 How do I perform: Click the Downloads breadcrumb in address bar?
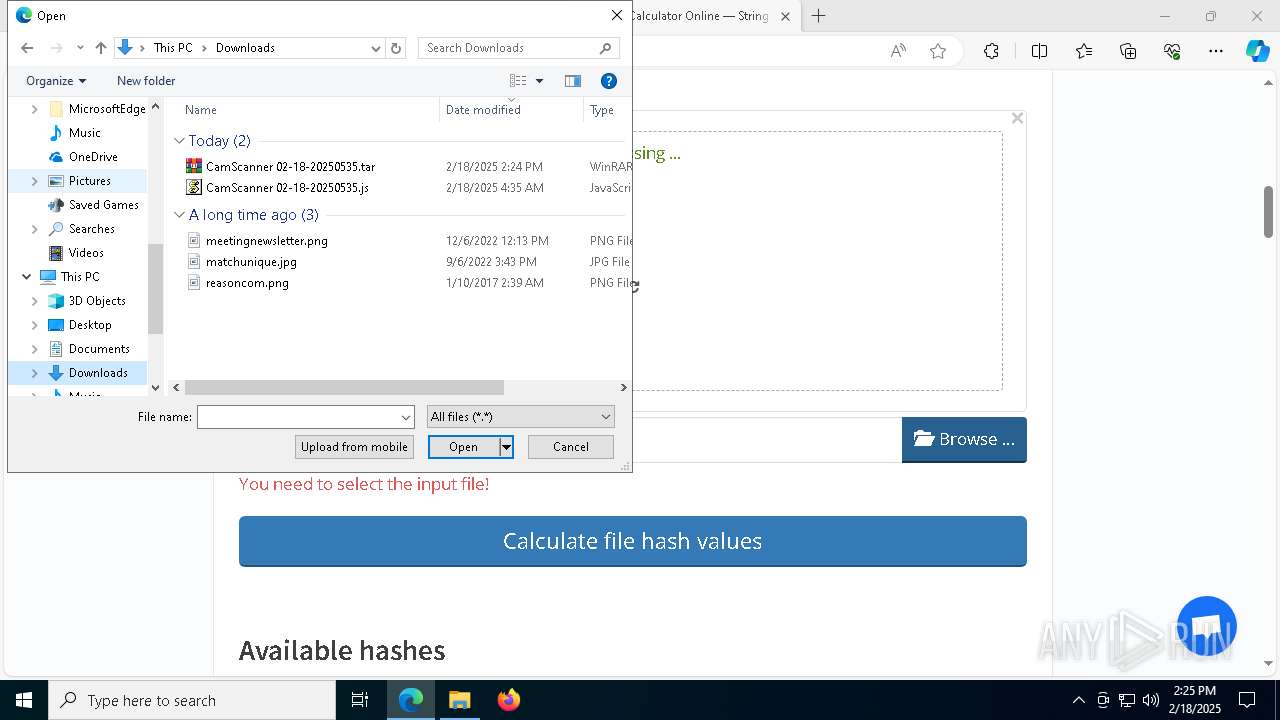coord(245,48)
